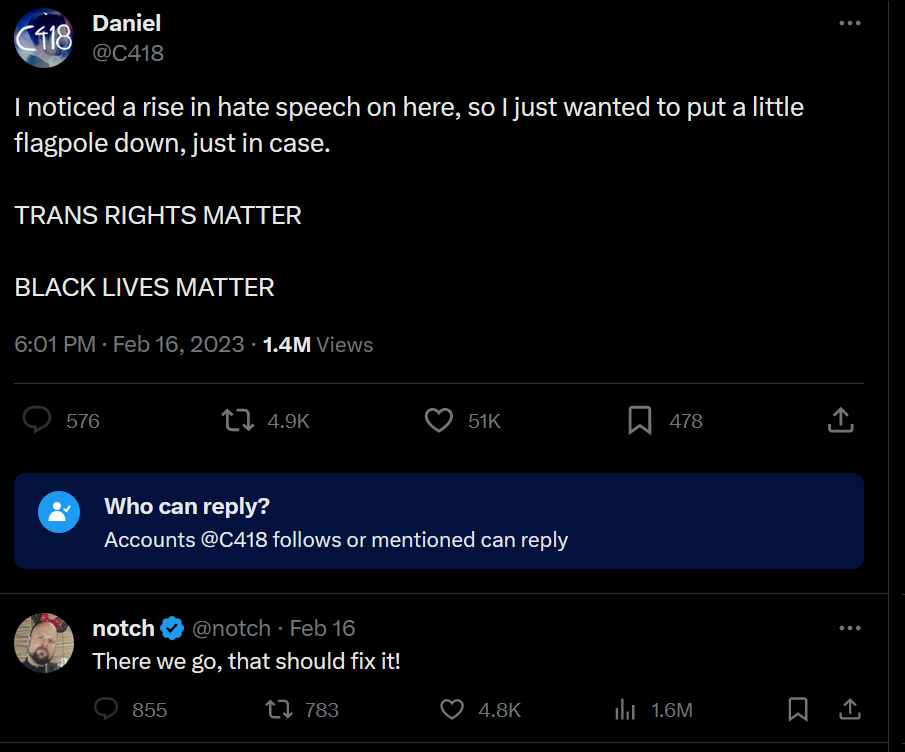Reply to notch's tweet
Viewport: 905px width, 752px height.
click(x=106, y=710)
